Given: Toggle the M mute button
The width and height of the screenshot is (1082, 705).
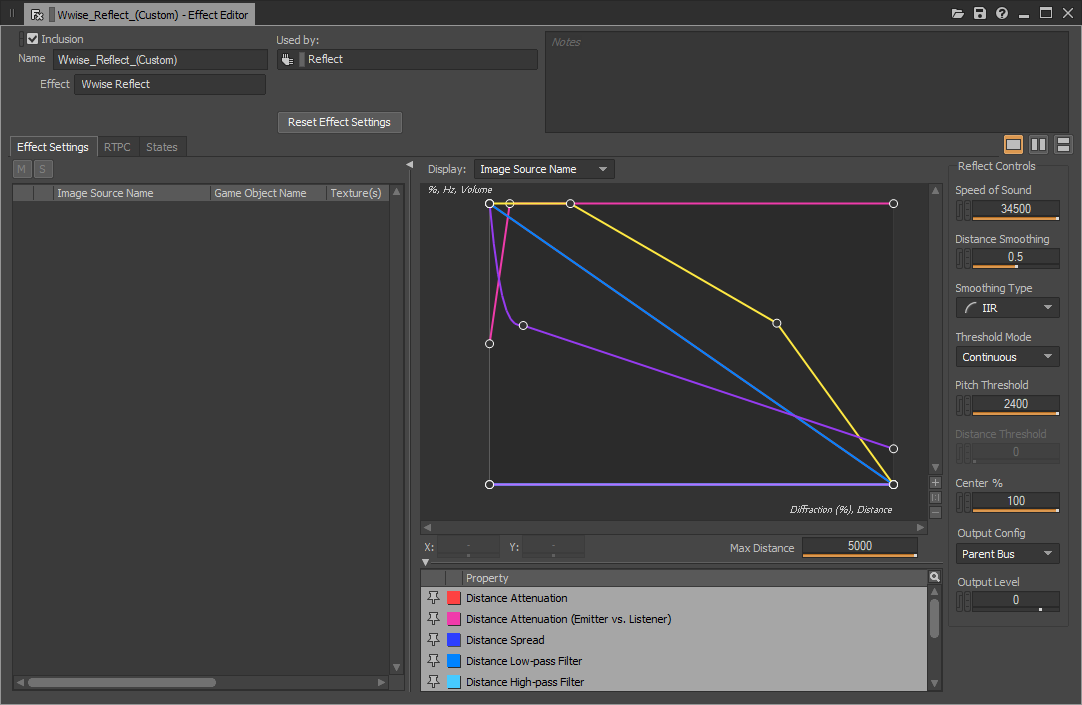Looking at the screenshot, I should point(22,169).
